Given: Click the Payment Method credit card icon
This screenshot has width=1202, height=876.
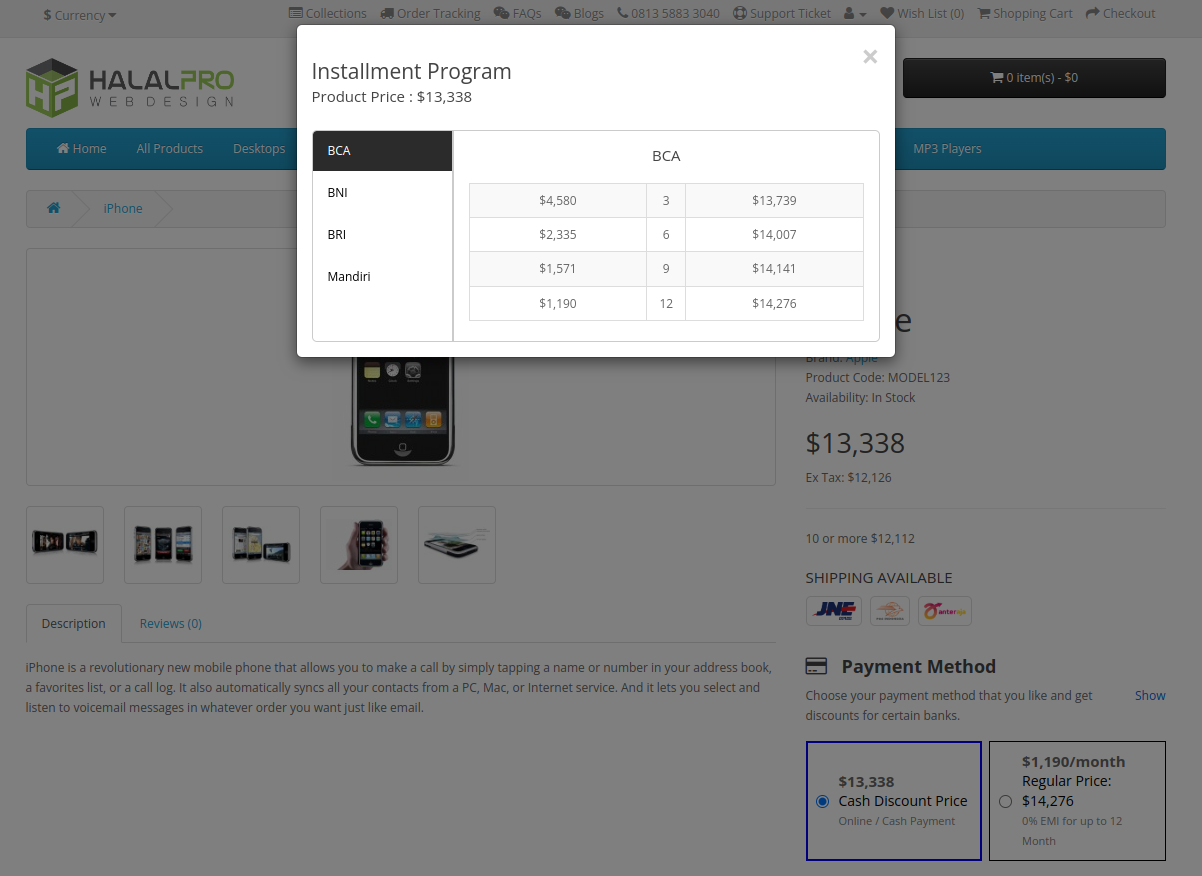Looking at the screenshot, I should pyautogui.click(x=815, y=665).
